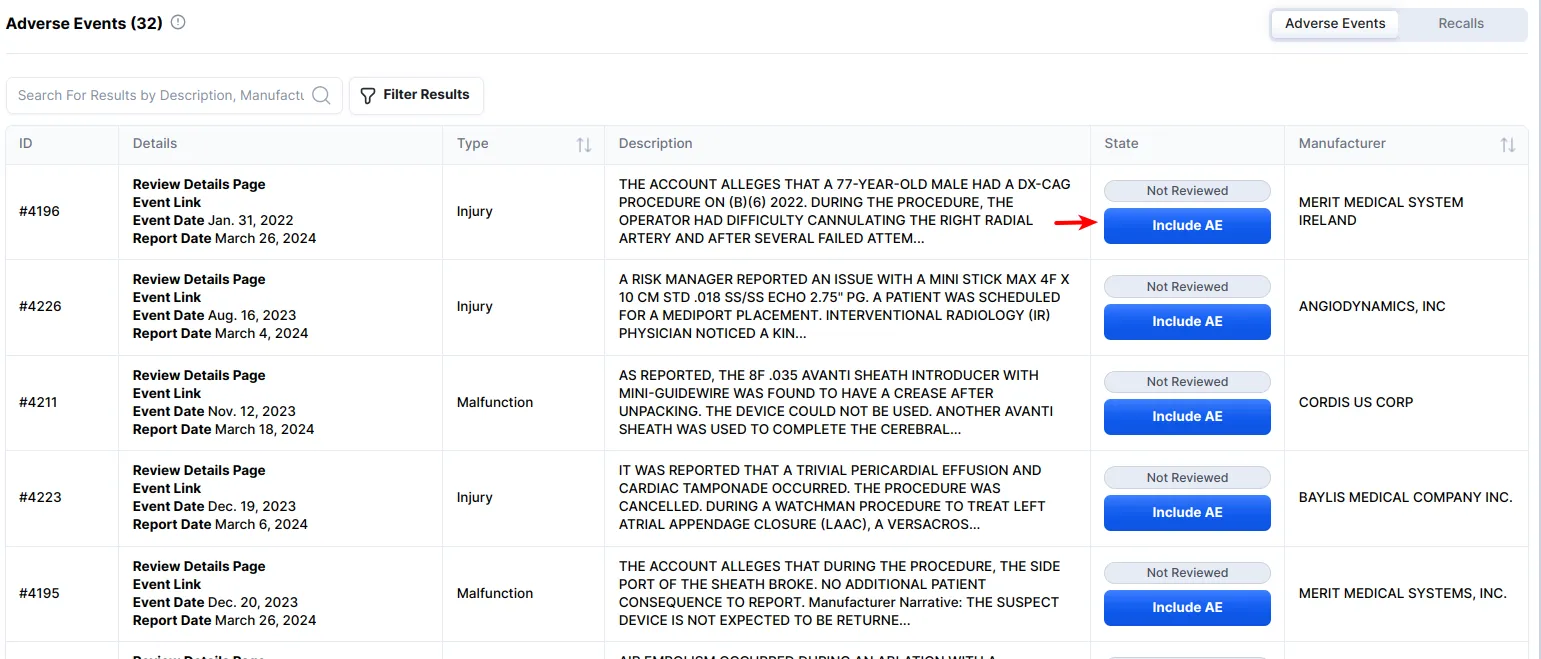This screenshot has height=659, width=1541.
Task: Include AE for event #4226
Action: [x=1186, y=322]
